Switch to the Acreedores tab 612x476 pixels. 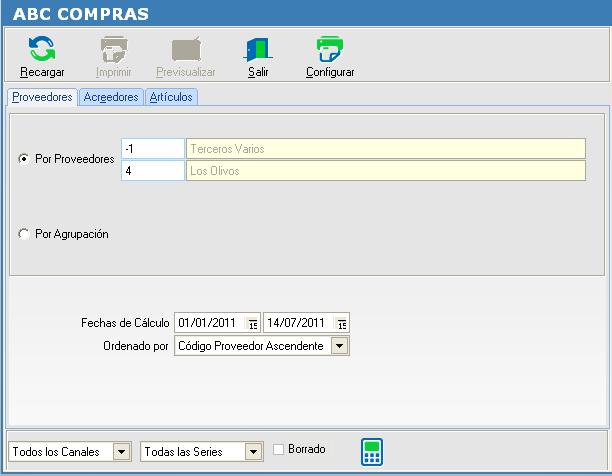[111, 97]
